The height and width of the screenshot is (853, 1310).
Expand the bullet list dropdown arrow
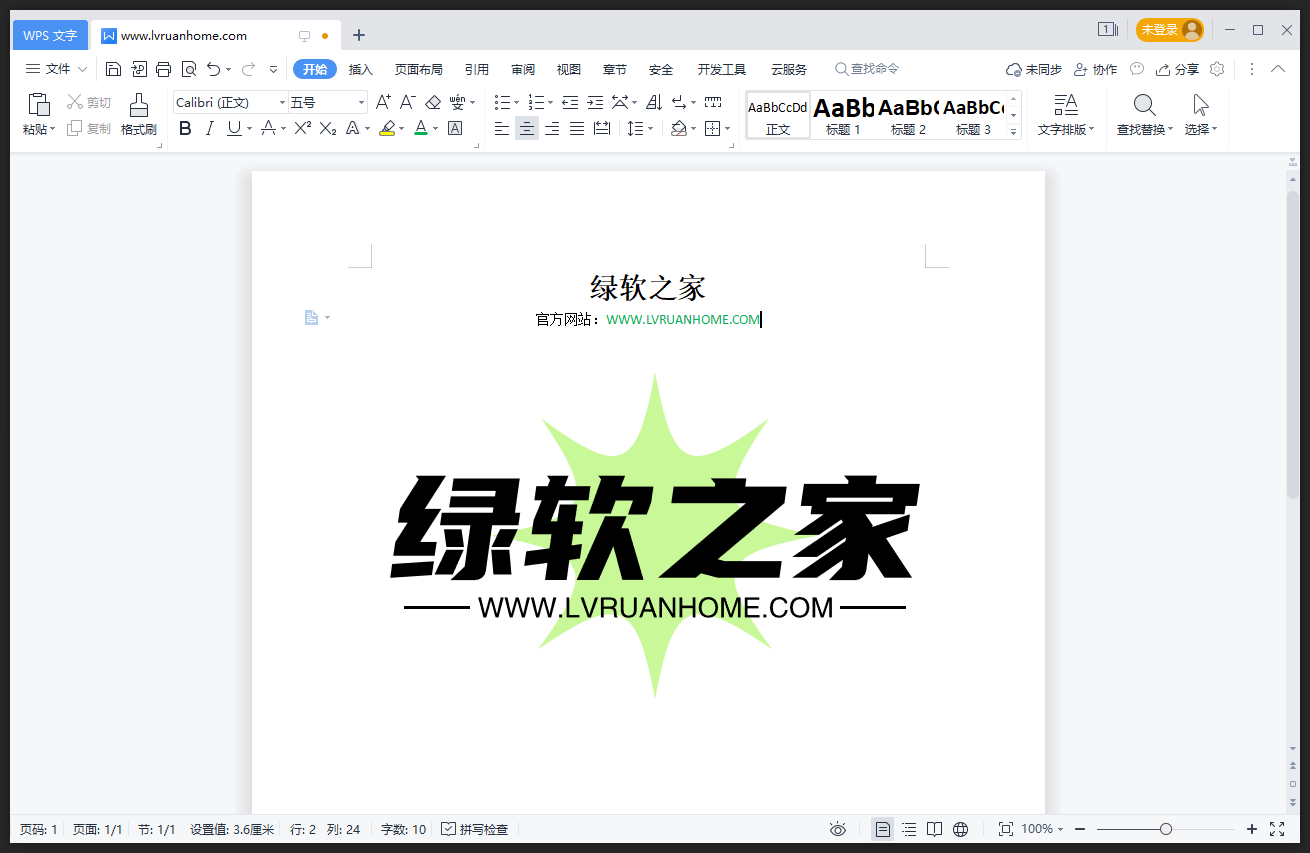(x=516, y=102)
